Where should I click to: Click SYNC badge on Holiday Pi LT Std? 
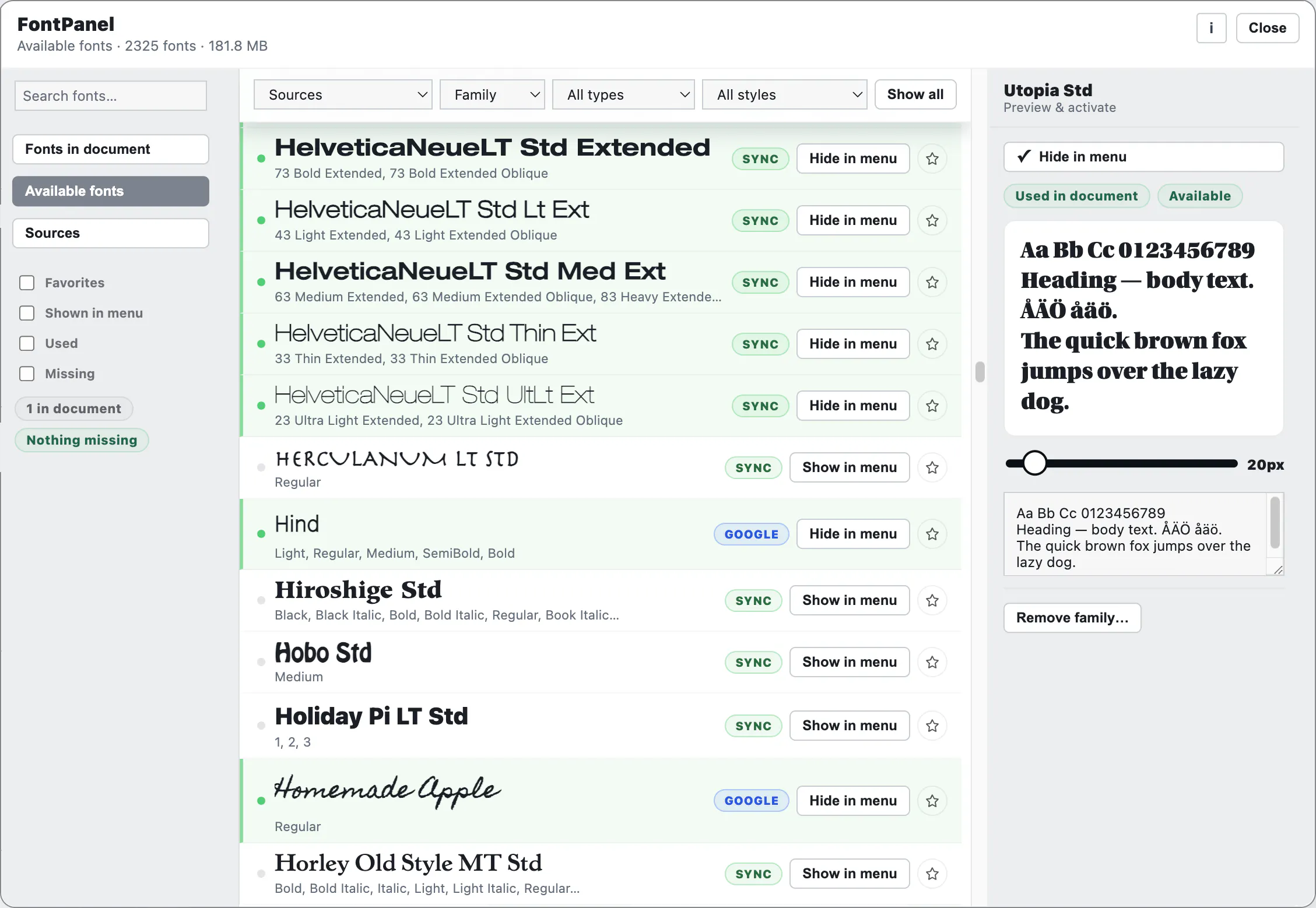click(753, 726)
